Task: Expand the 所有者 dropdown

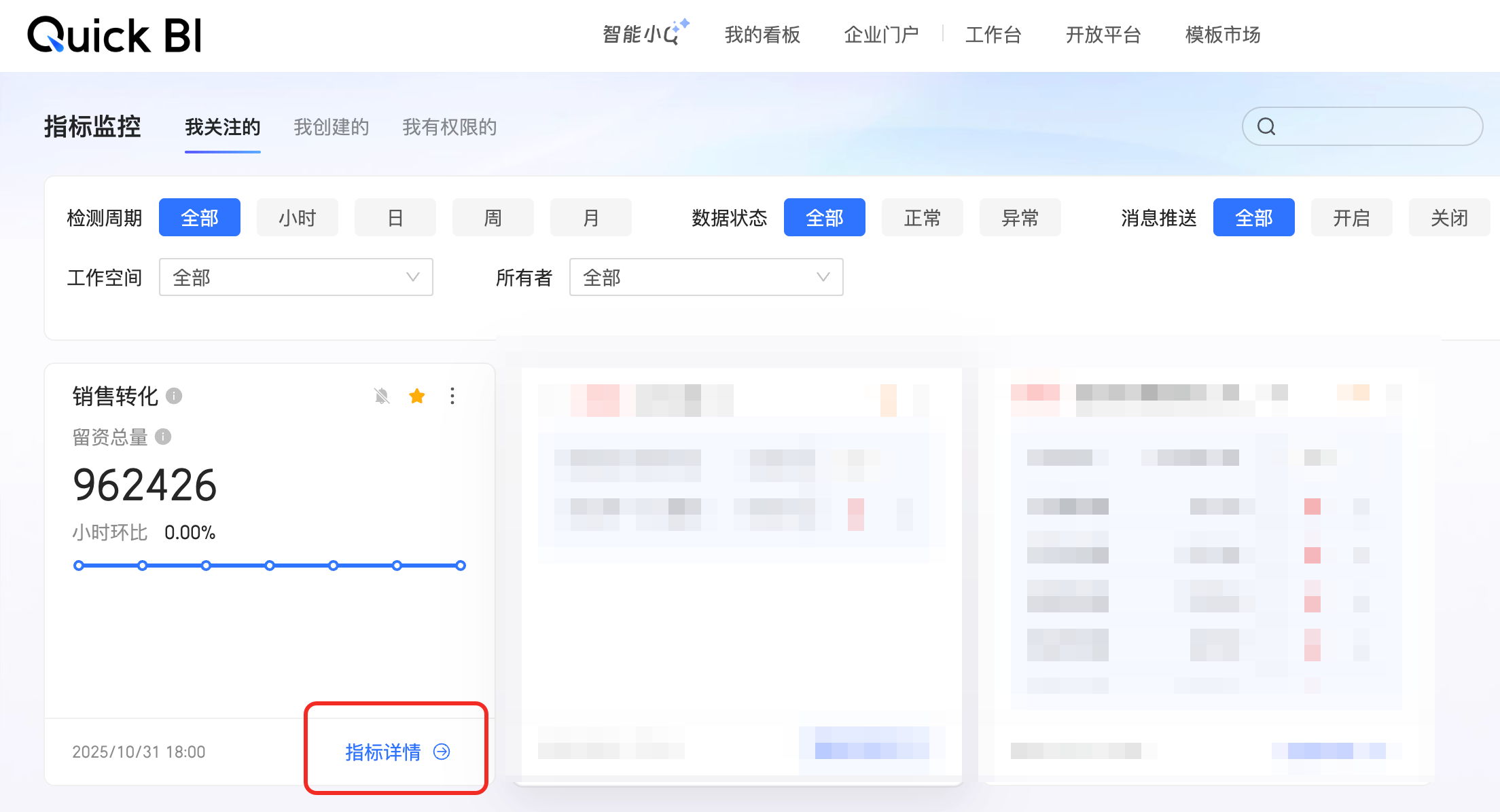Action: pyautogui.click(x=706, y=277)
